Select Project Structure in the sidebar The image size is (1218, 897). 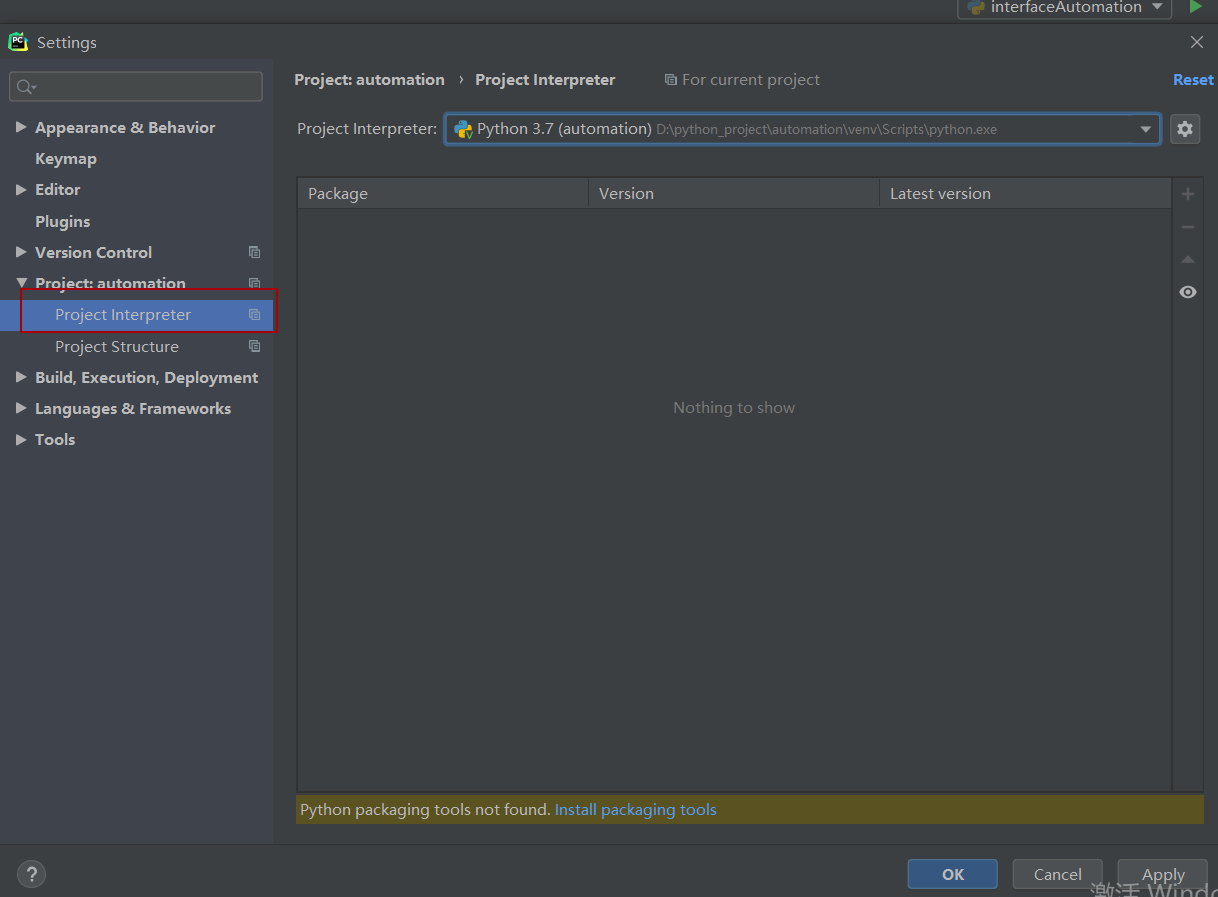tap(117, 346)
